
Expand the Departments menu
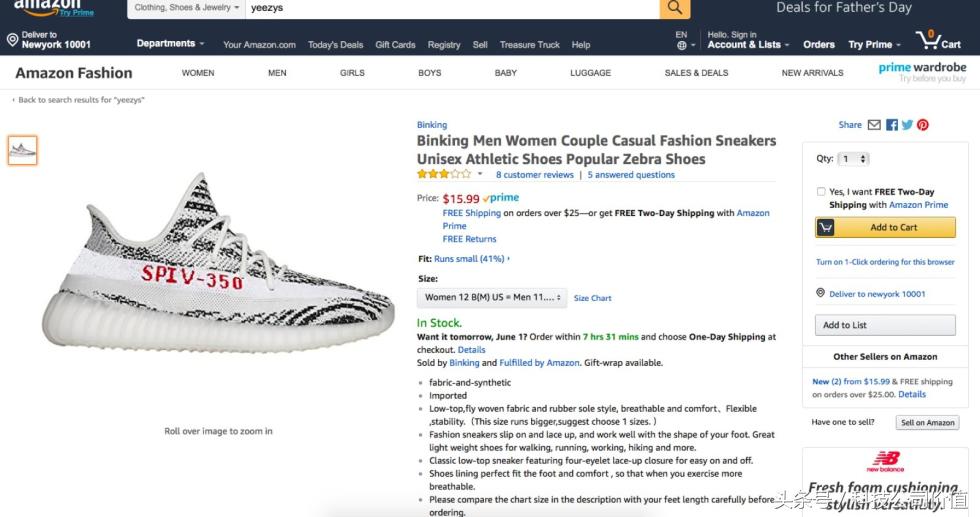click(x=170, y=44)
